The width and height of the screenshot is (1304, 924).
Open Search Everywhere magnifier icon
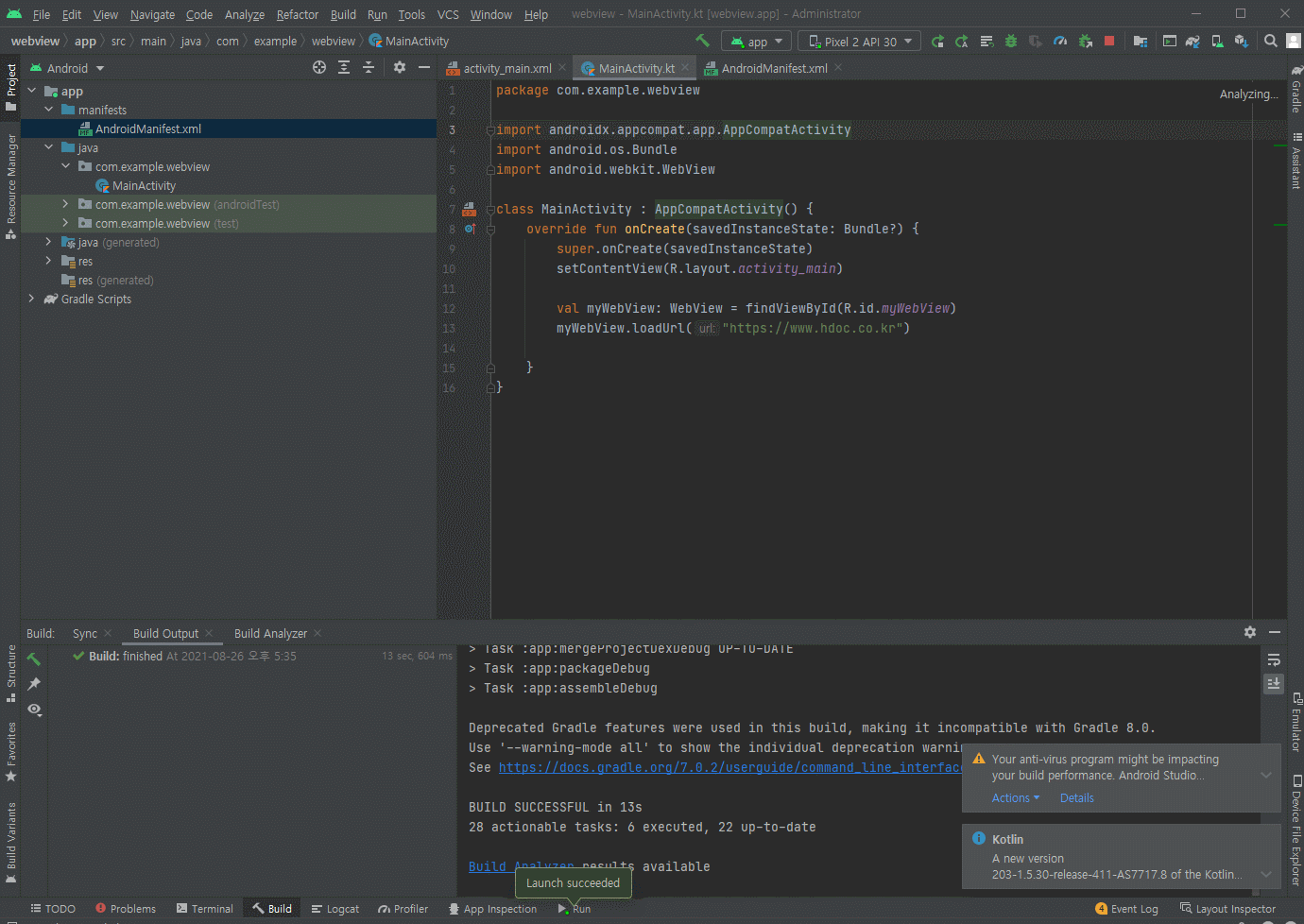pyautogui.click(x=1271, y=42)
